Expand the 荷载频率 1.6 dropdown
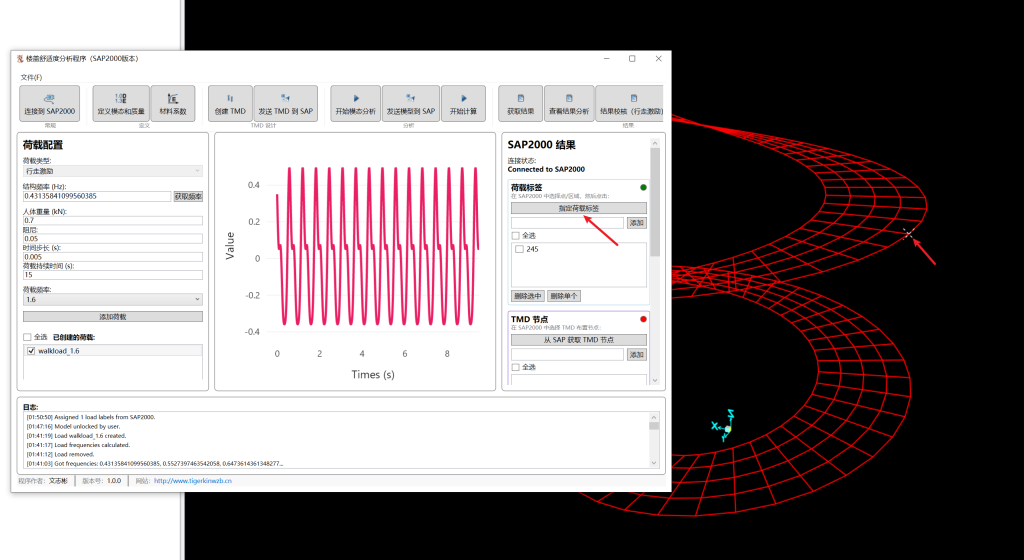This screenshot has width=1024, height=560. tap(112, 299)
